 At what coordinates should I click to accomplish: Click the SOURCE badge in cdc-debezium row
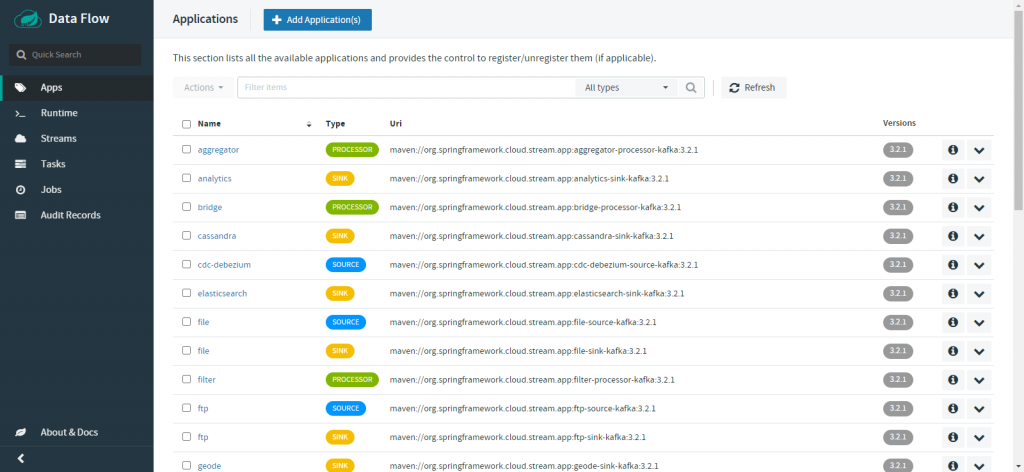pos(345,264)
